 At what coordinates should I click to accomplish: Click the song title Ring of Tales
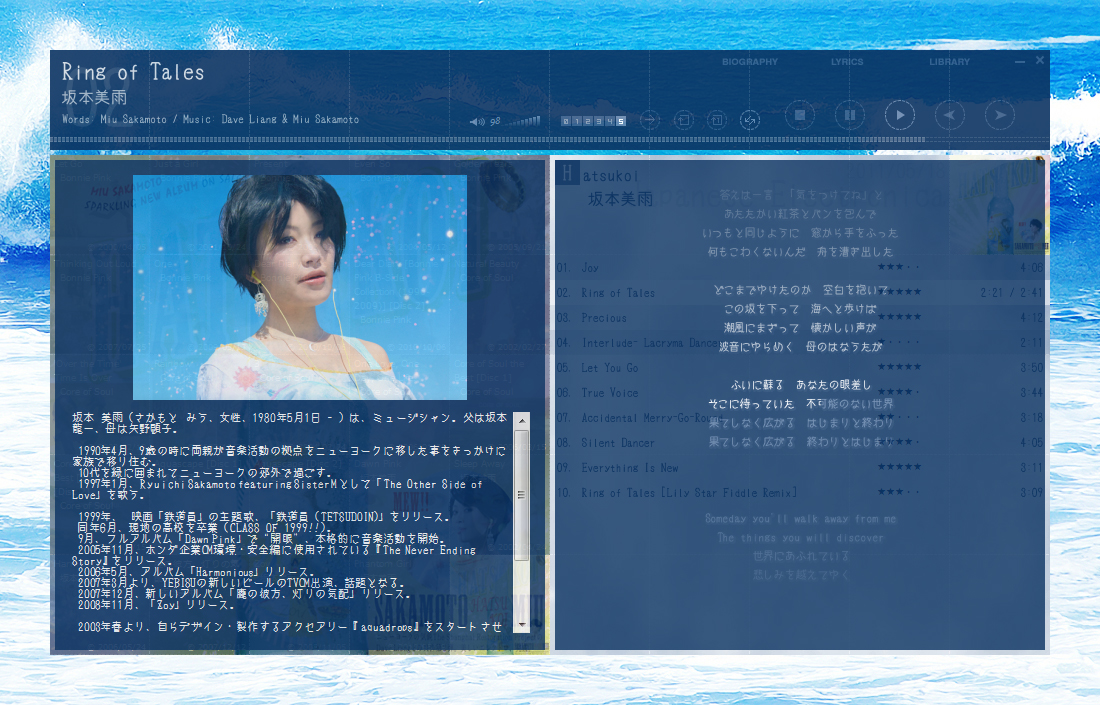click(x=133, y=72)
